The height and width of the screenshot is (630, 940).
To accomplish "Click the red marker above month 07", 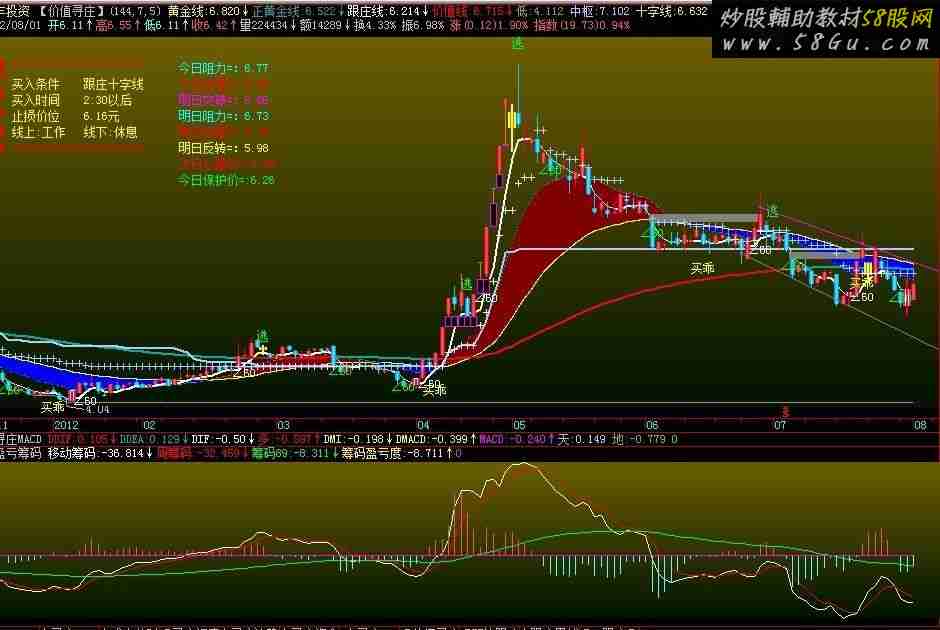I will point(786,410).
